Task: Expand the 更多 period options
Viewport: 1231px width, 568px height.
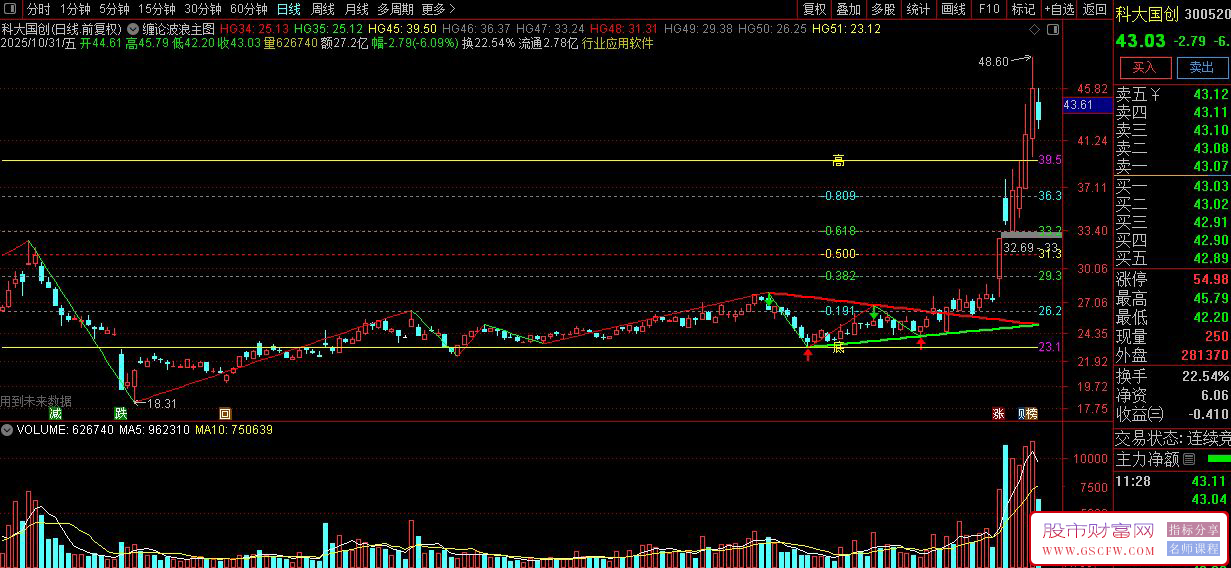Action: pos(439,9)
